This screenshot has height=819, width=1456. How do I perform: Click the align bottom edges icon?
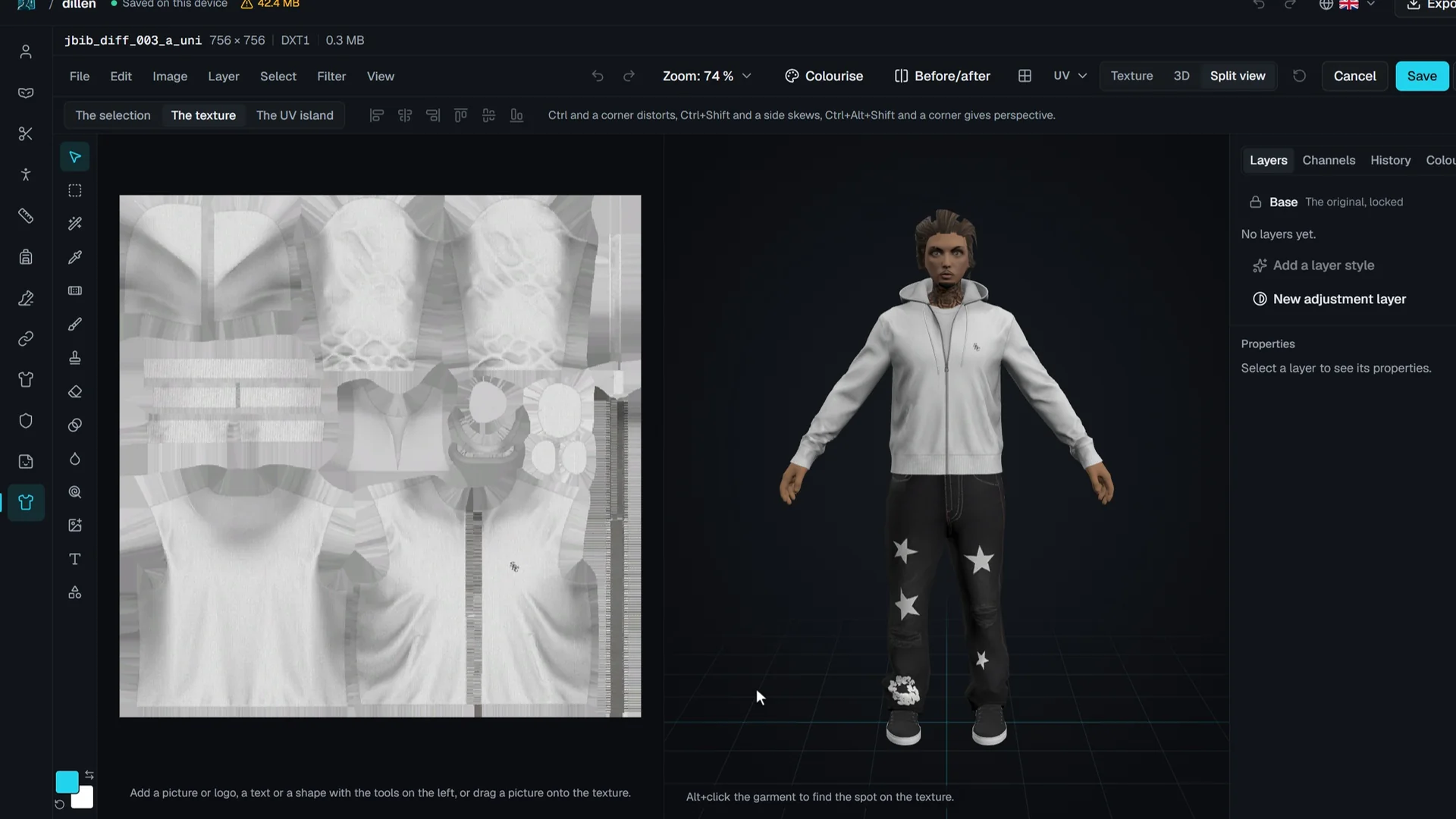(x=516, y=115)
